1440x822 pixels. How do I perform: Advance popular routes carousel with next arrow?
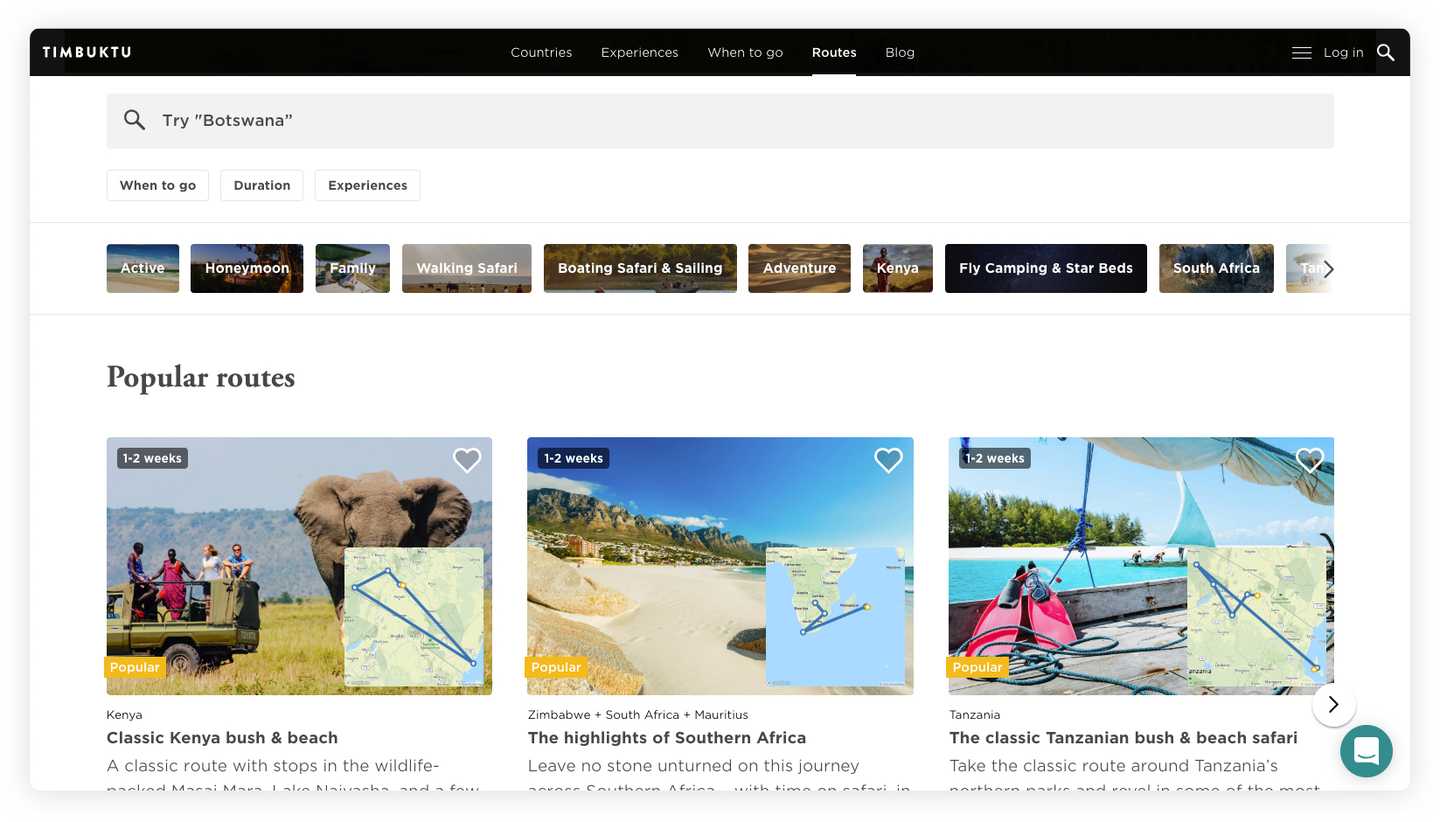[1333, 705]
